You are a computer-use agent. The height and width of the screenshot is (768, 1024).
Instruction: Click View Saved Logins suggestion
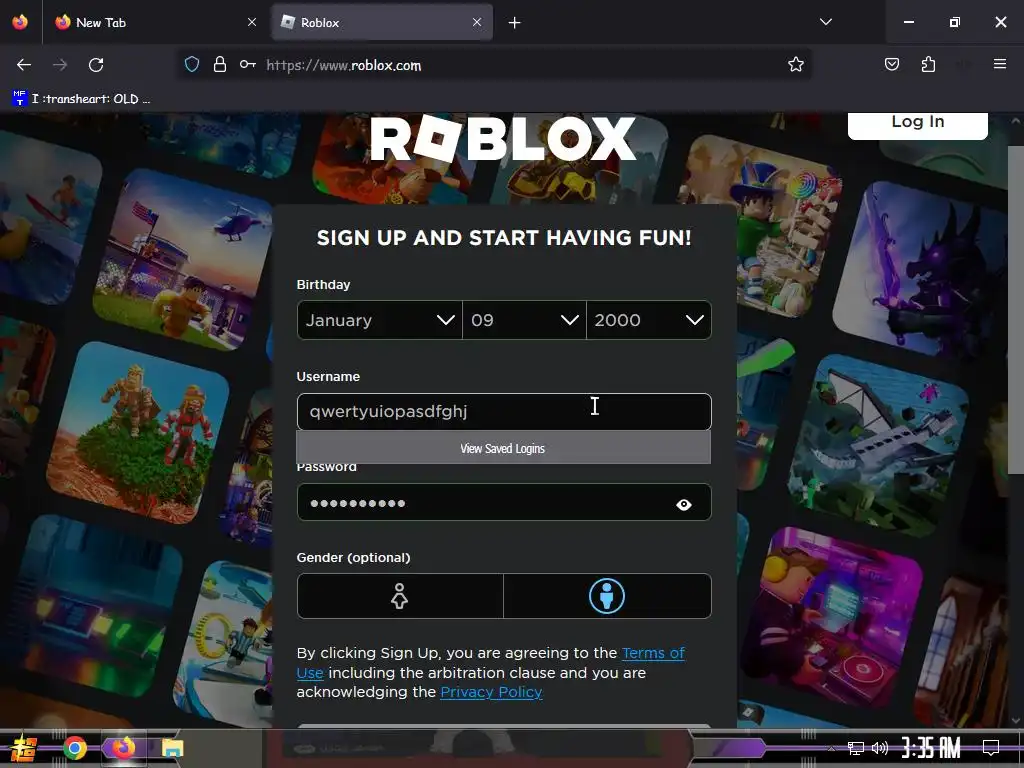coord(503,448)
